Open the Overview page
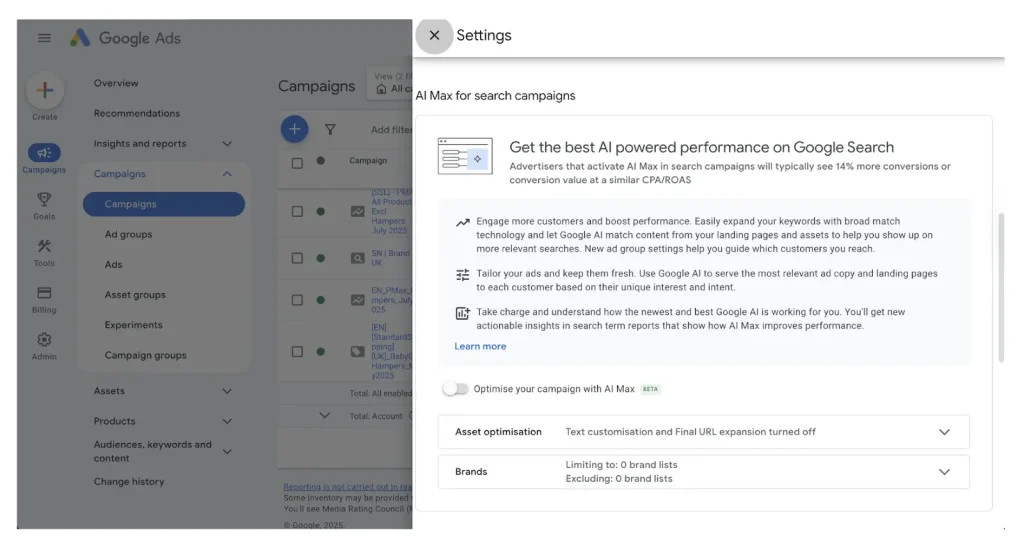The height and width of the screenshot is (548, 1024). 116,83
